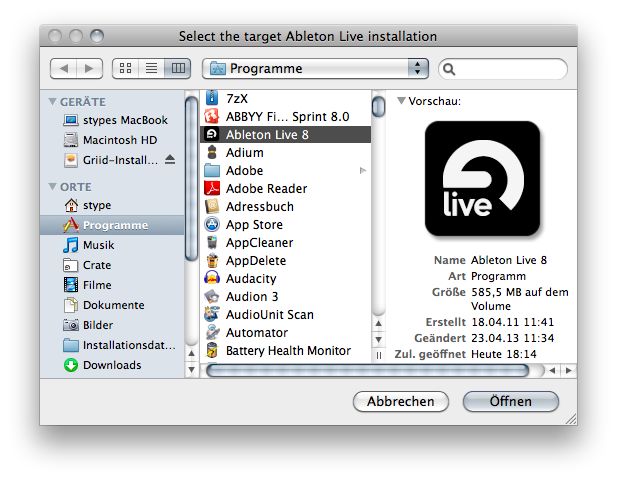Click the "23.04.13 11:34" modified date
Image resolution: width=617 pixels, height=480 pixels.
(x=513, y=338)
